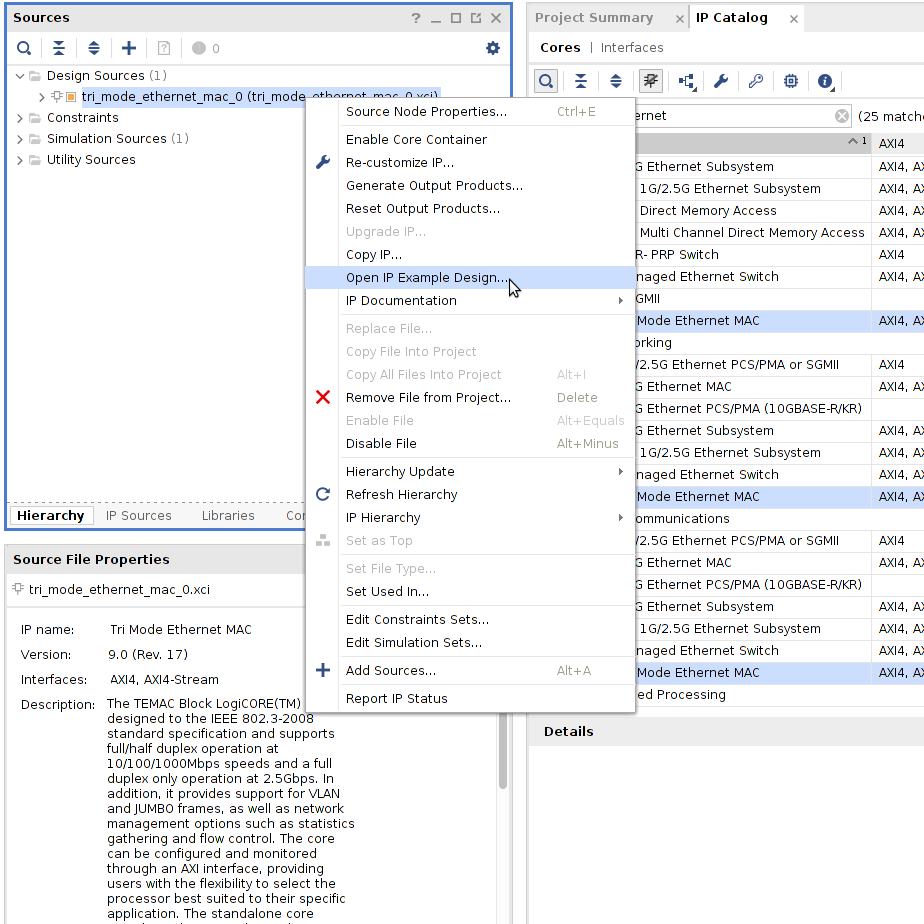This screenshot has height=924, width=924.
Task: Choose Add Sources from context menu
Action: point(470,671)
